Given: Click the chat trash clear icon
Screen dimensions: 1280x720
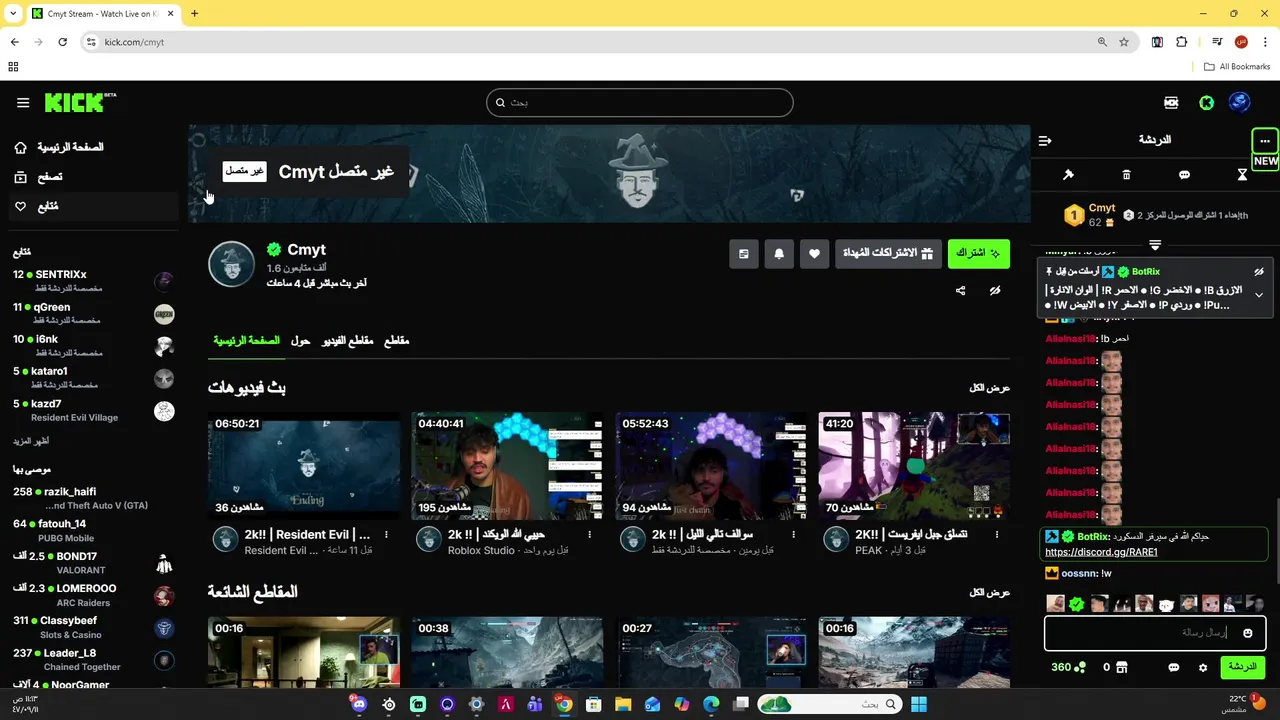Looking at the screenshot, I should coord(1126,175).
